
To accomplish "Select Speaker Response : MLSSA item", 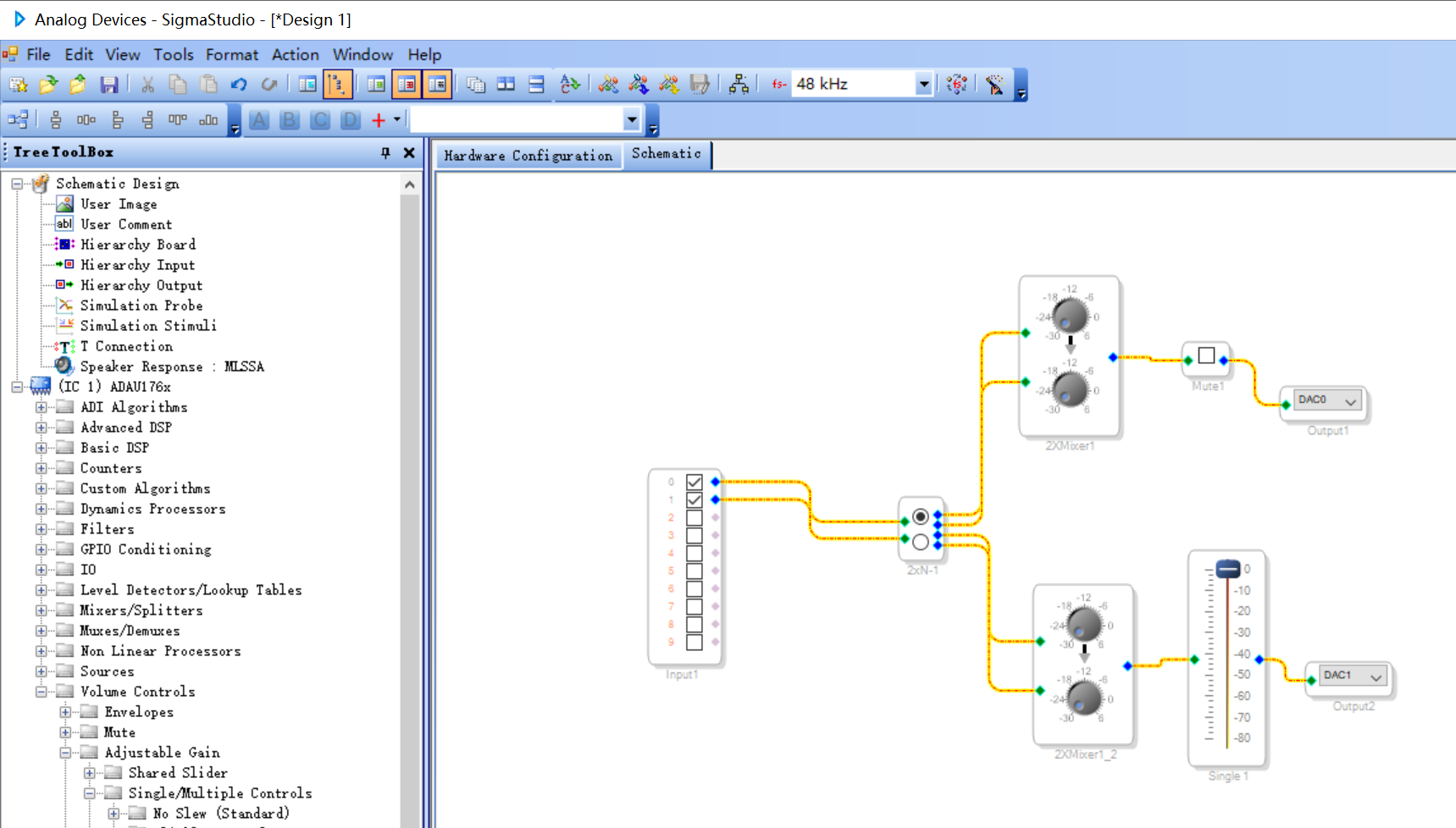I will (x=172, y=367).
